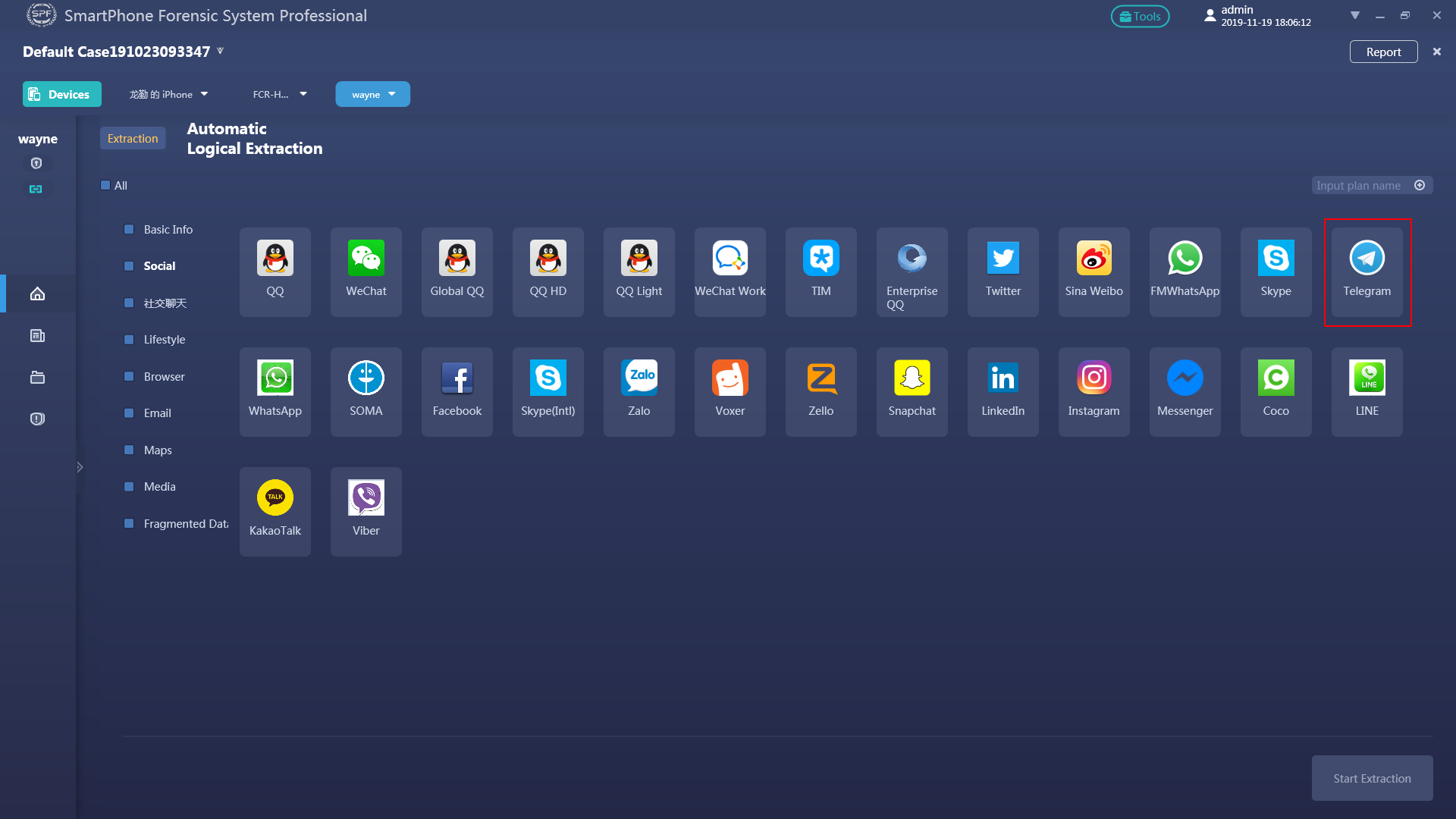Switch to the Extraction tab
1456x819 pixels.
point(133,138)
